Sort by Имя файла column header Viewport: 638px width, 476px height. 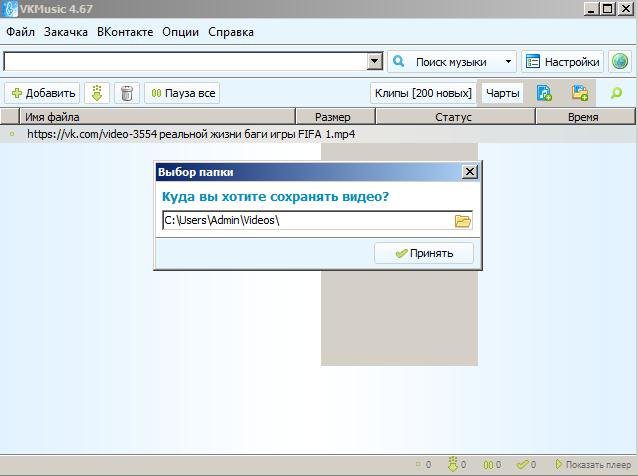tap(157, 117)
